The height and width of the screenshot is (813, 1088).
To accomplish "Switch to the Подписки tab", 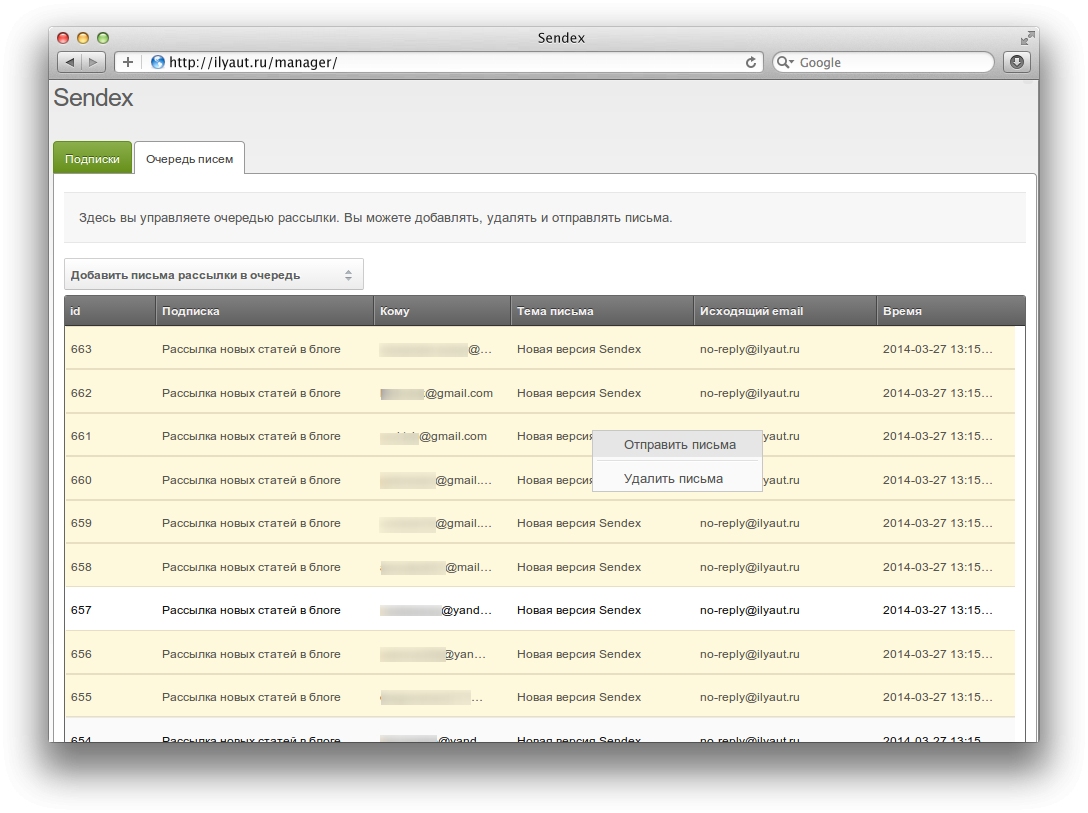I will [92, 159].
